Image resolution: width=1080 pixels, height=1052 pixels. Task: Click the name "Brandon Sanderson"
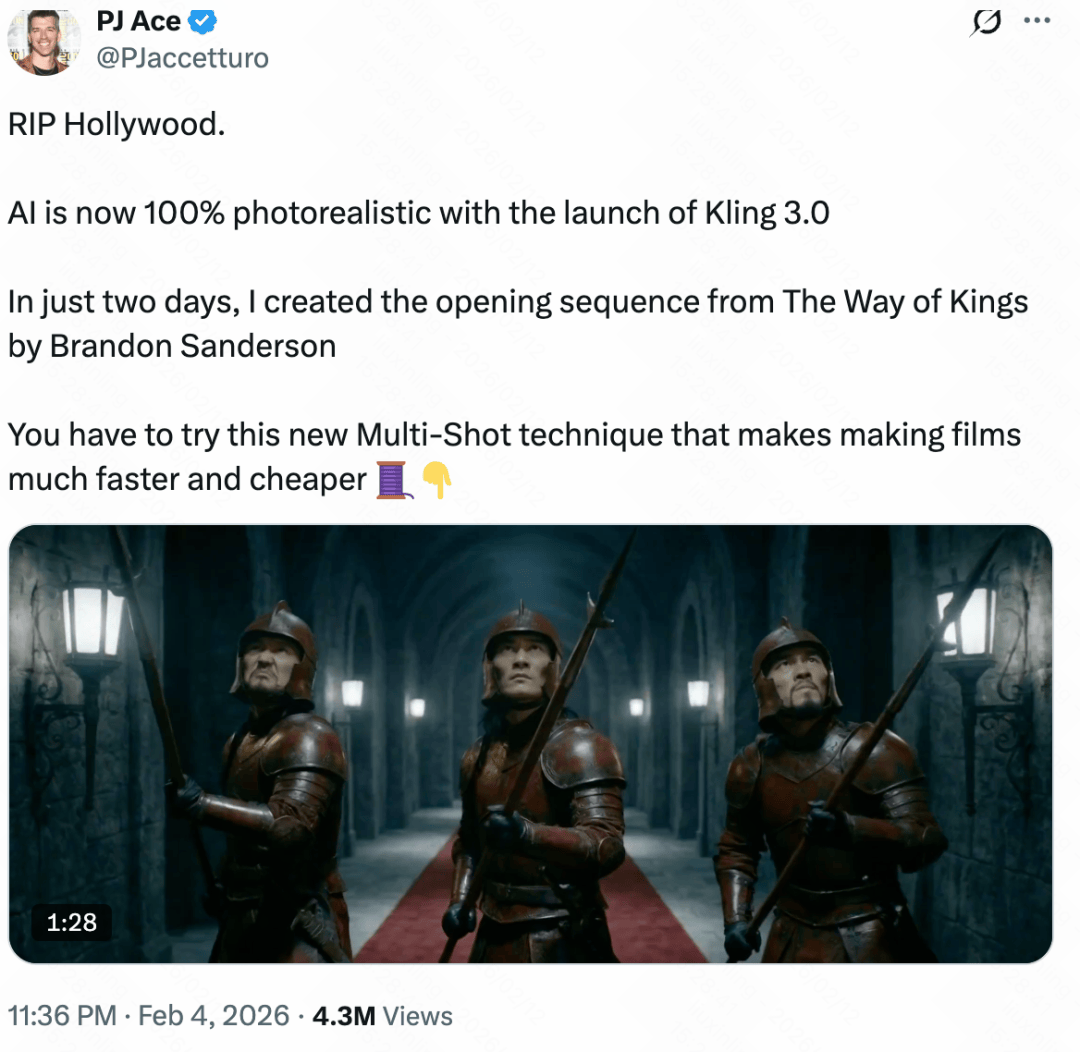pos(193,345)
